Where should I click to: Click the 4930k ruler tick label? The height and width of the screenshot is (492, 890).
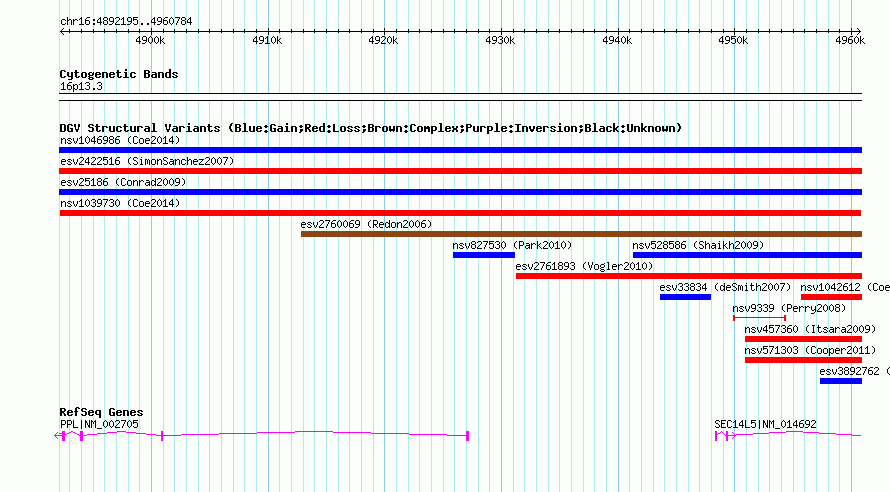pyautogui.click(x=501, y=40)
